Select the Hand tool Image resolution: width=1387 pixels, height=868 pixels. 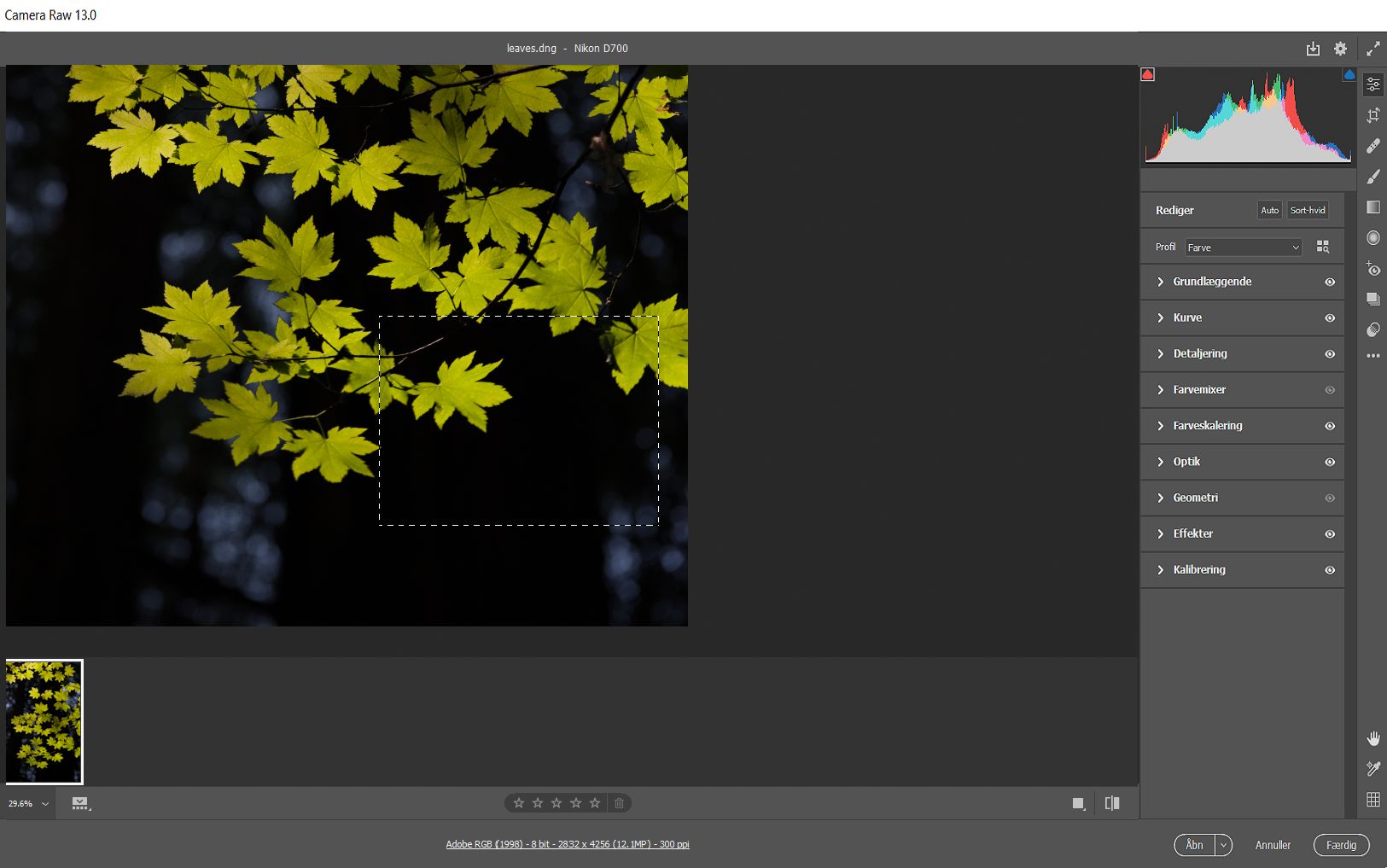(x=1372, y=738)
